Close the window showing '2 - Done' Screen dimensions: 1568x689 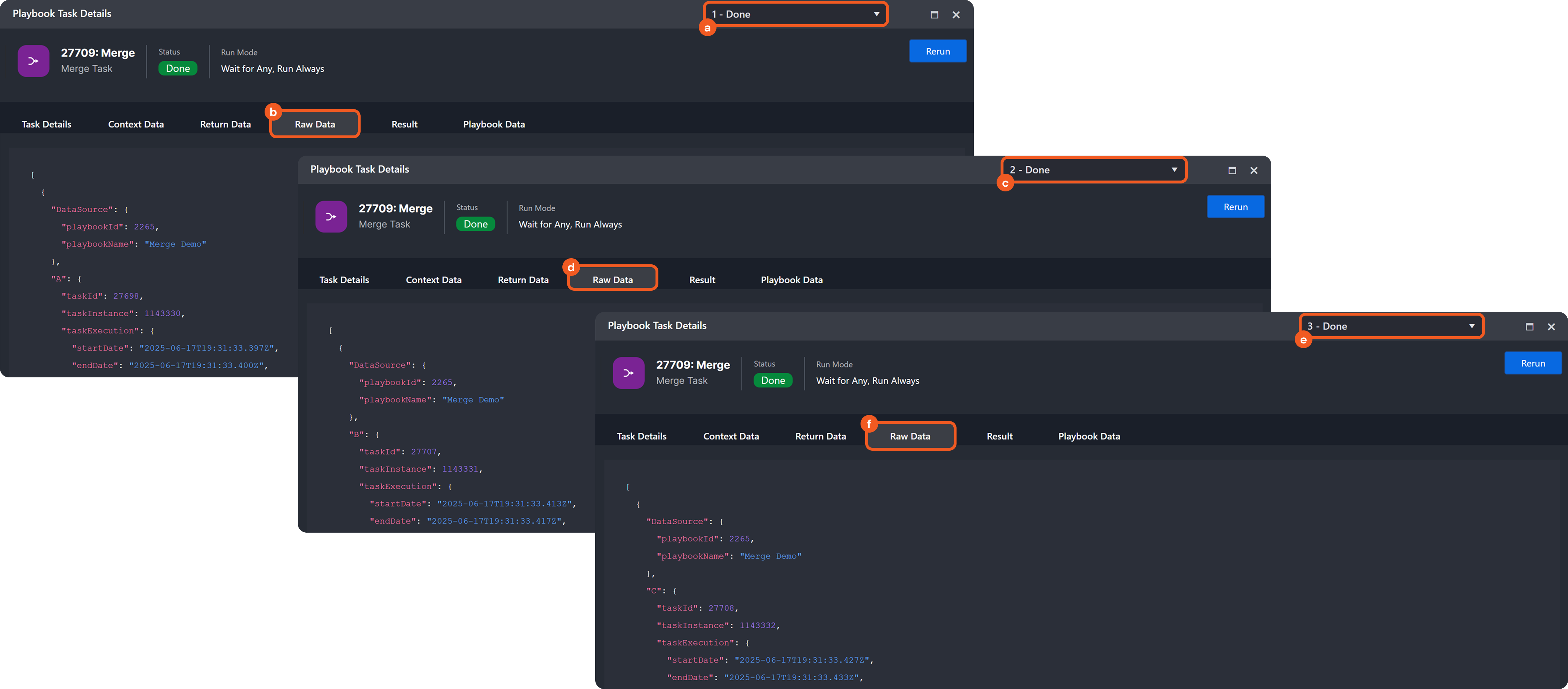[1254, 170]
